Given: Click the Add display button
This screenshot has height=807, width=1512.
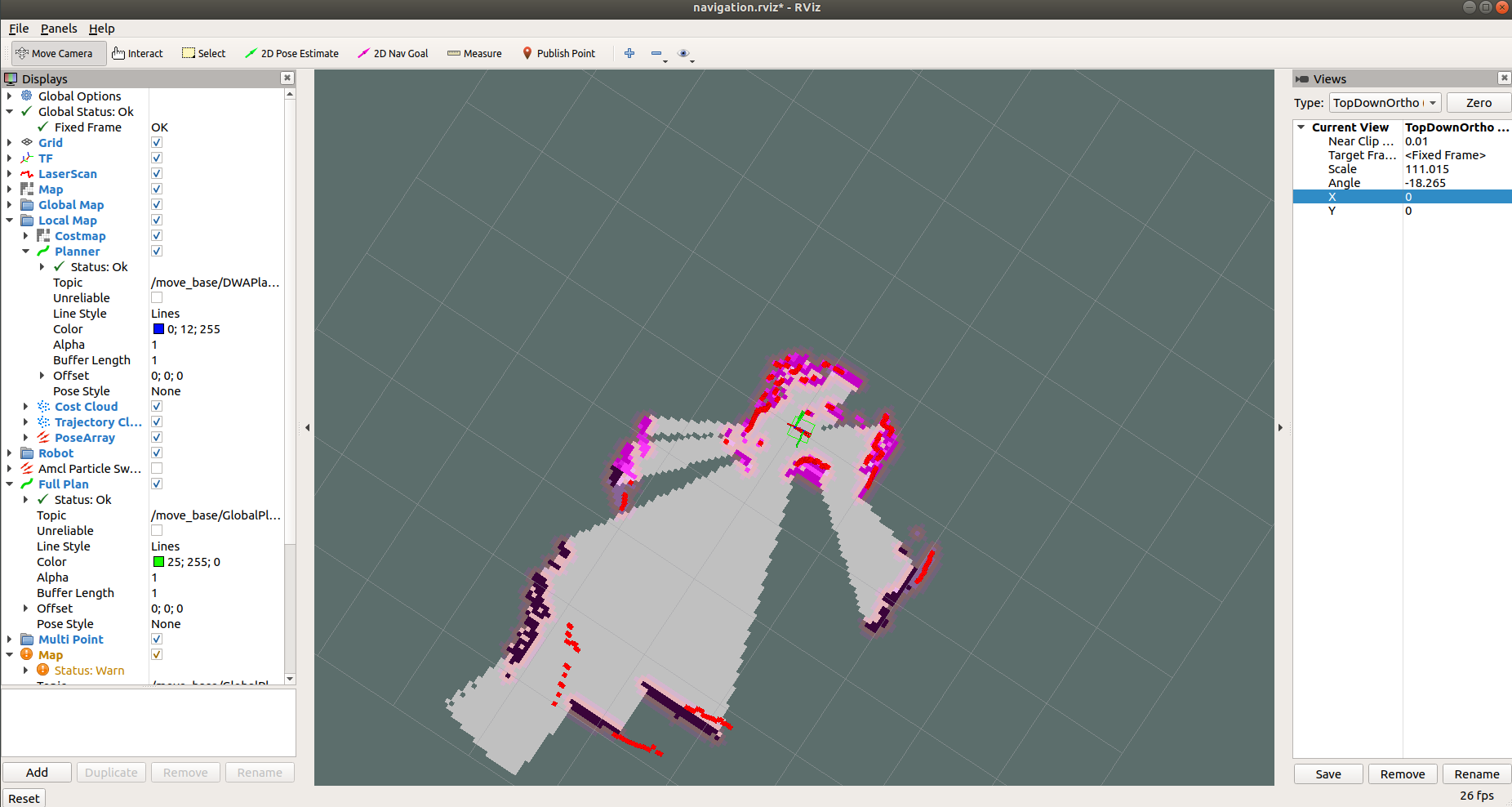Looking at the screenshot, I should 37,772.
